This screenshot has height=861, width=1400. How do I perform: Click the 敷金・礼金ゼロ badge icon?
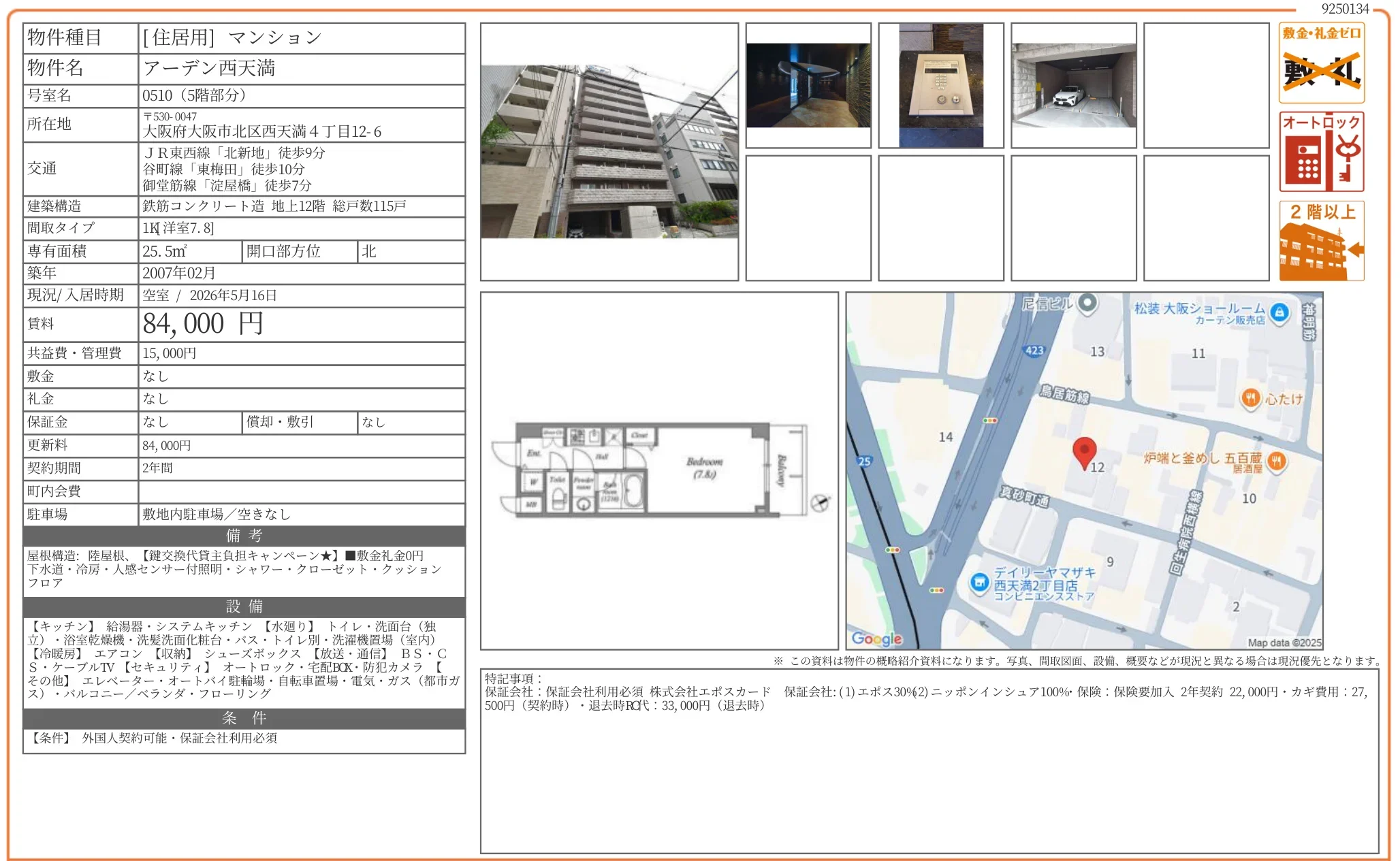click(x=1321, y=63)
